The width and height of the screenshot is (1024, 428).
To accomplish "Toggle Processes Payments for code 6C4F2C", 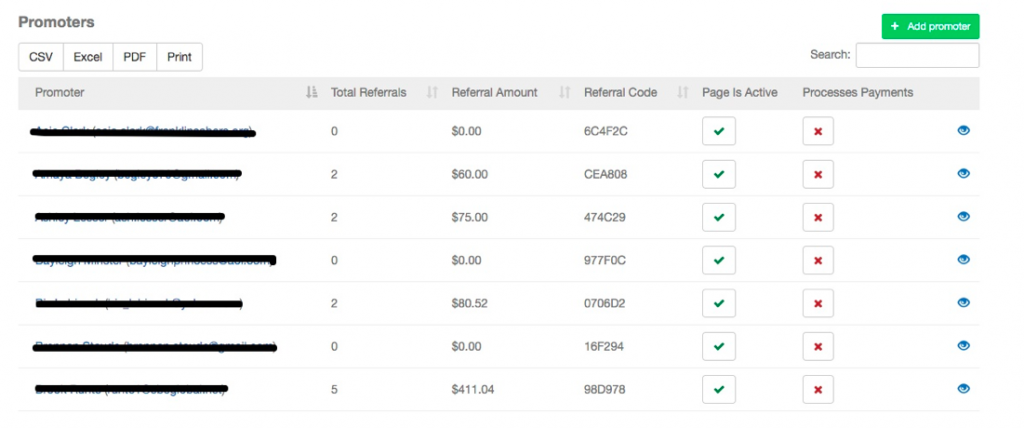I will coord(818,131).
